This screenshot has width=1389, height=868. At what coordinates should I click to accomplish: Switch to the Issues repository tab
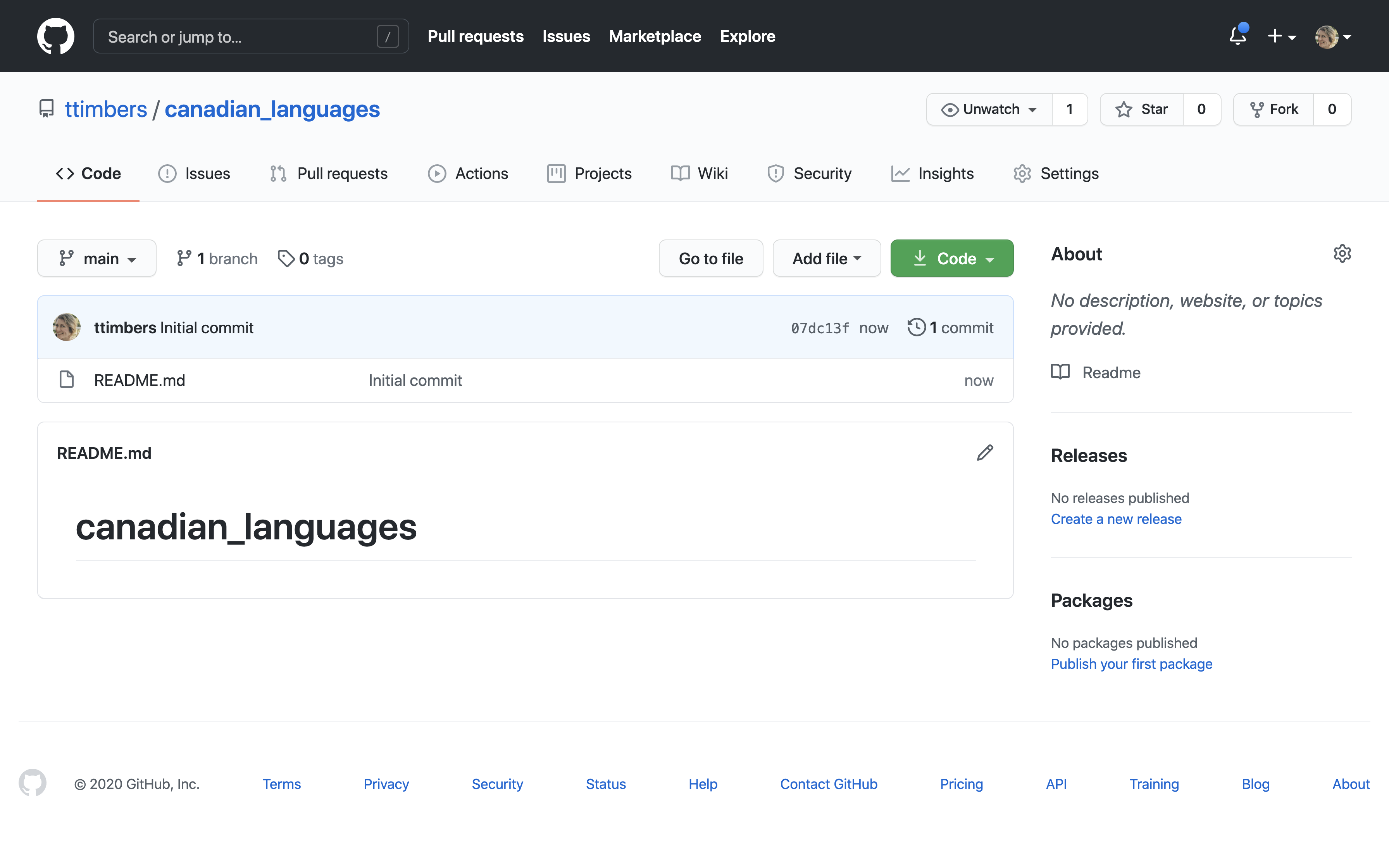[195, 173]
